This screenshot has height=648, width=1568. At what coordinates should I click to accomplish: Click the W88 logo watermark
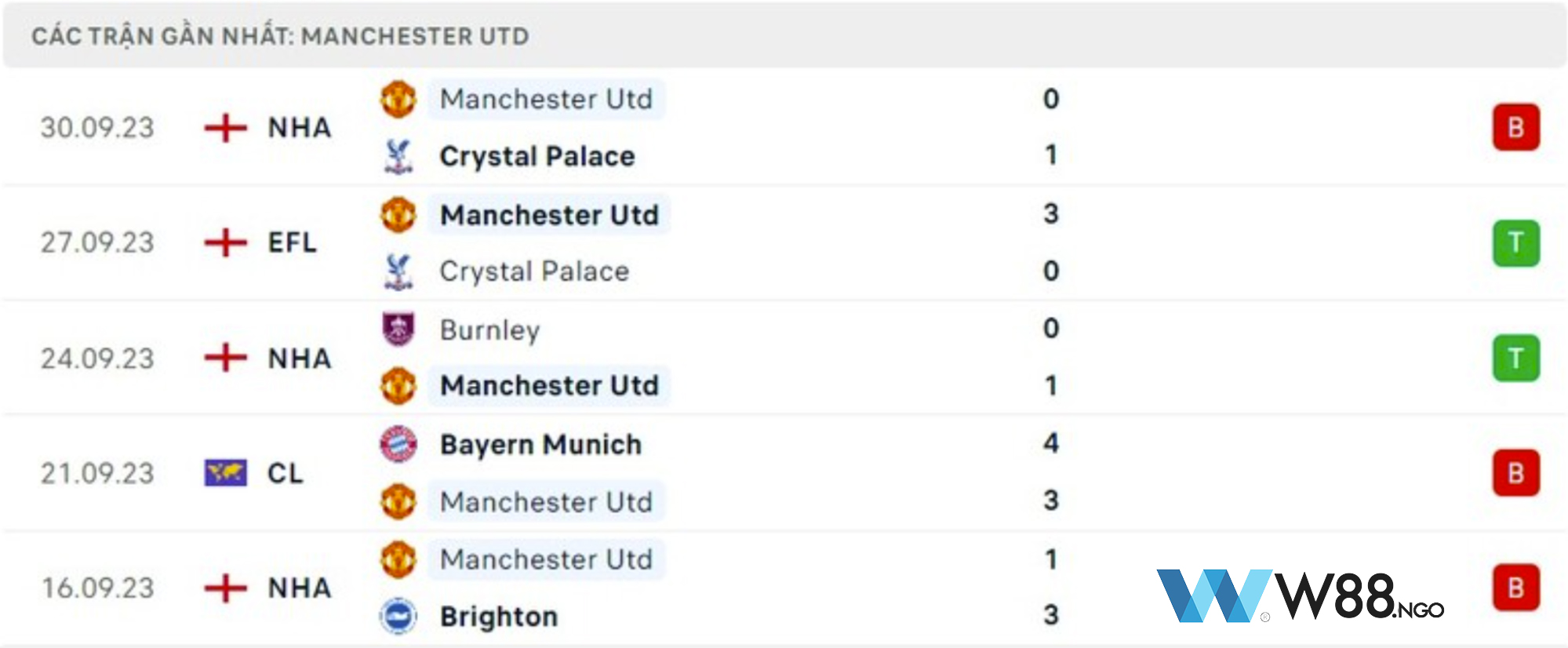point(1300,596)
